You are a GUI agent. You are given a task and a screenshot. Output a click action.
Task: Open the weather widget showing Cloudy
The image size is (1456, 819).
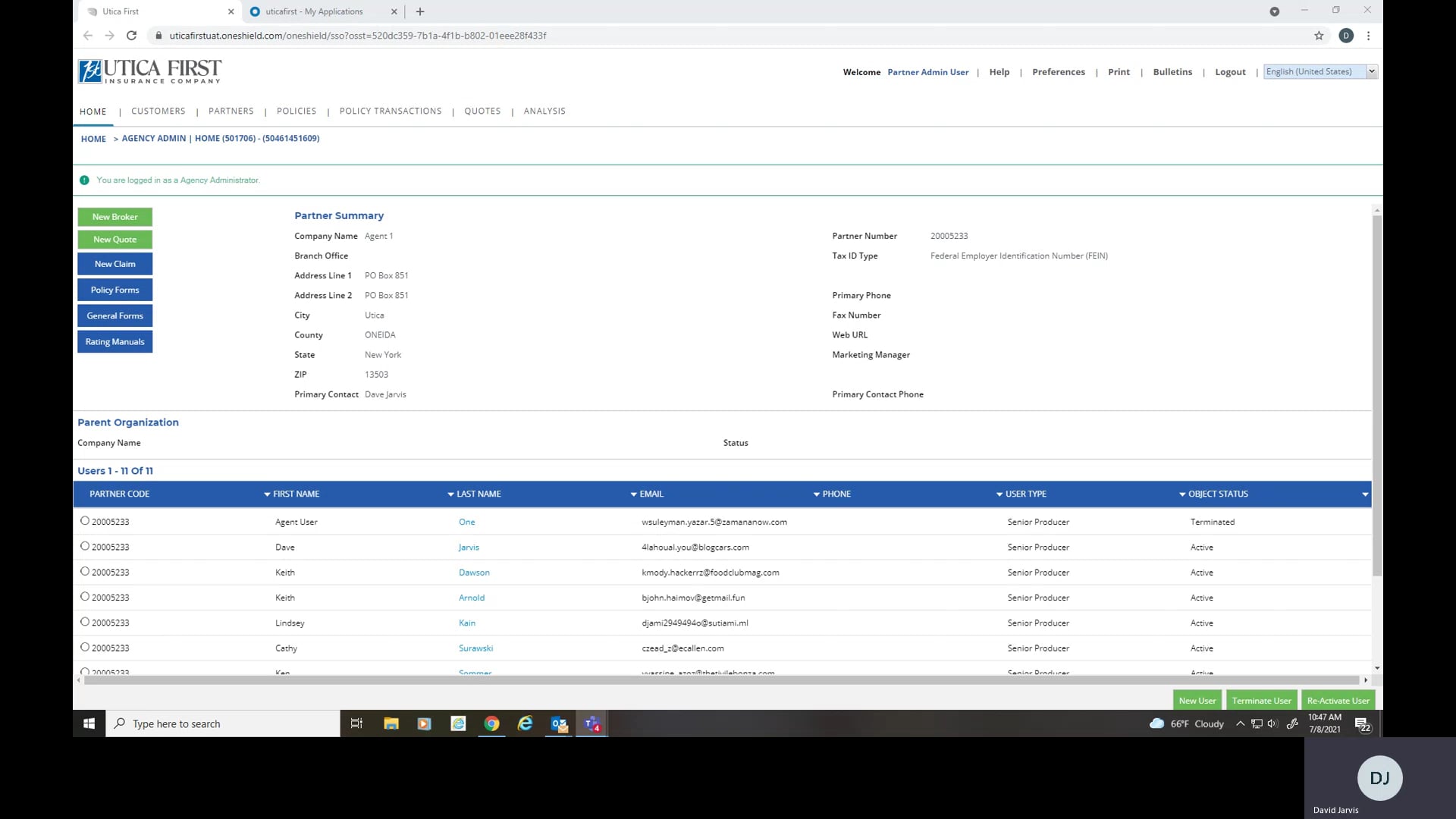tap(1187, 723)
